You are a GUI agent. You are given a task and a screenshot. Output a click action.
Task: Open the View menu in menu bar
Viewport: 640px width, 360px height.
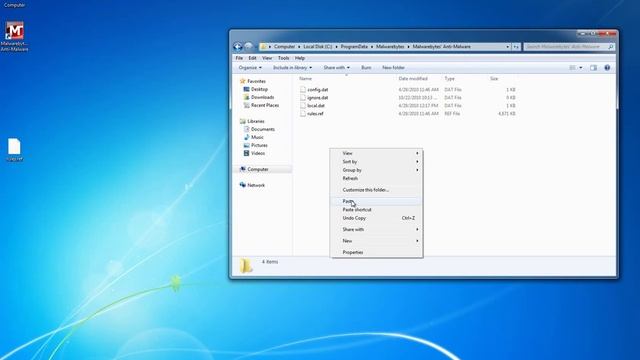click(x=267, y=58)
